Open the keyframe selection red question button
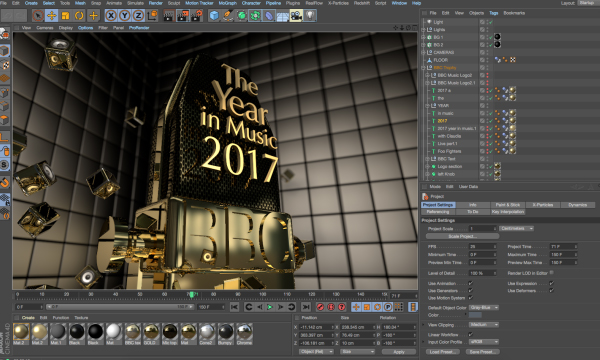 tap(342, 307)
